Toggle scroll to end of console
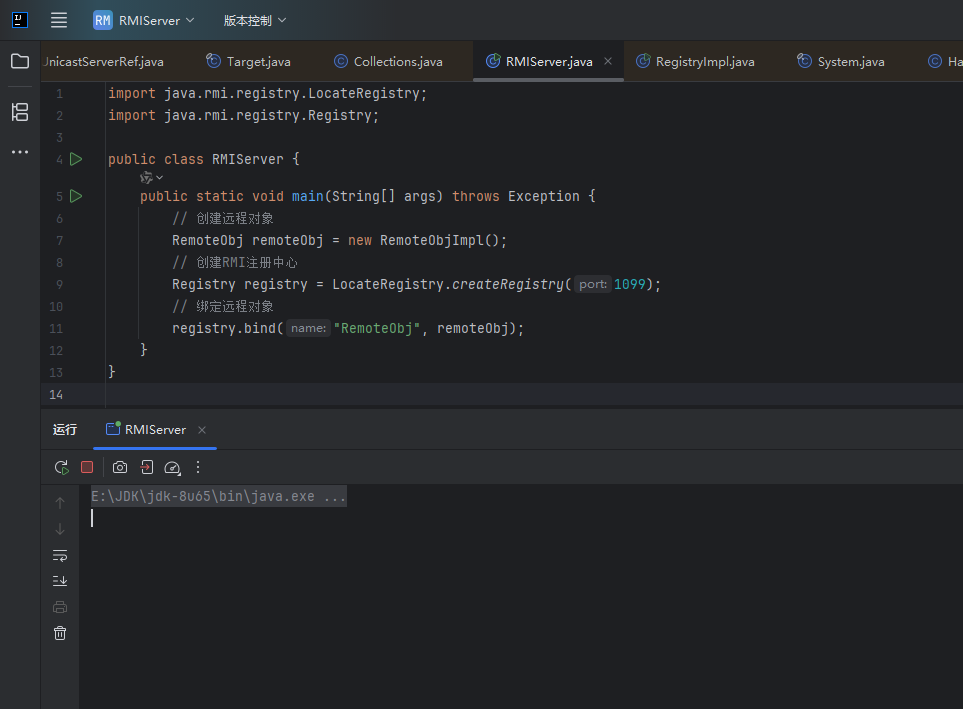 point(60,581)
